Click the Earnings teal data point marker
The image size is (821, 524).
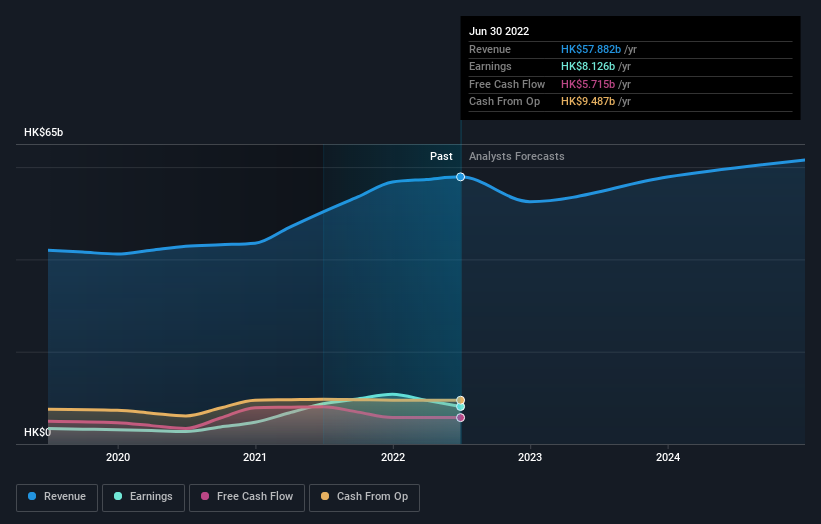(x=460, y=407)
